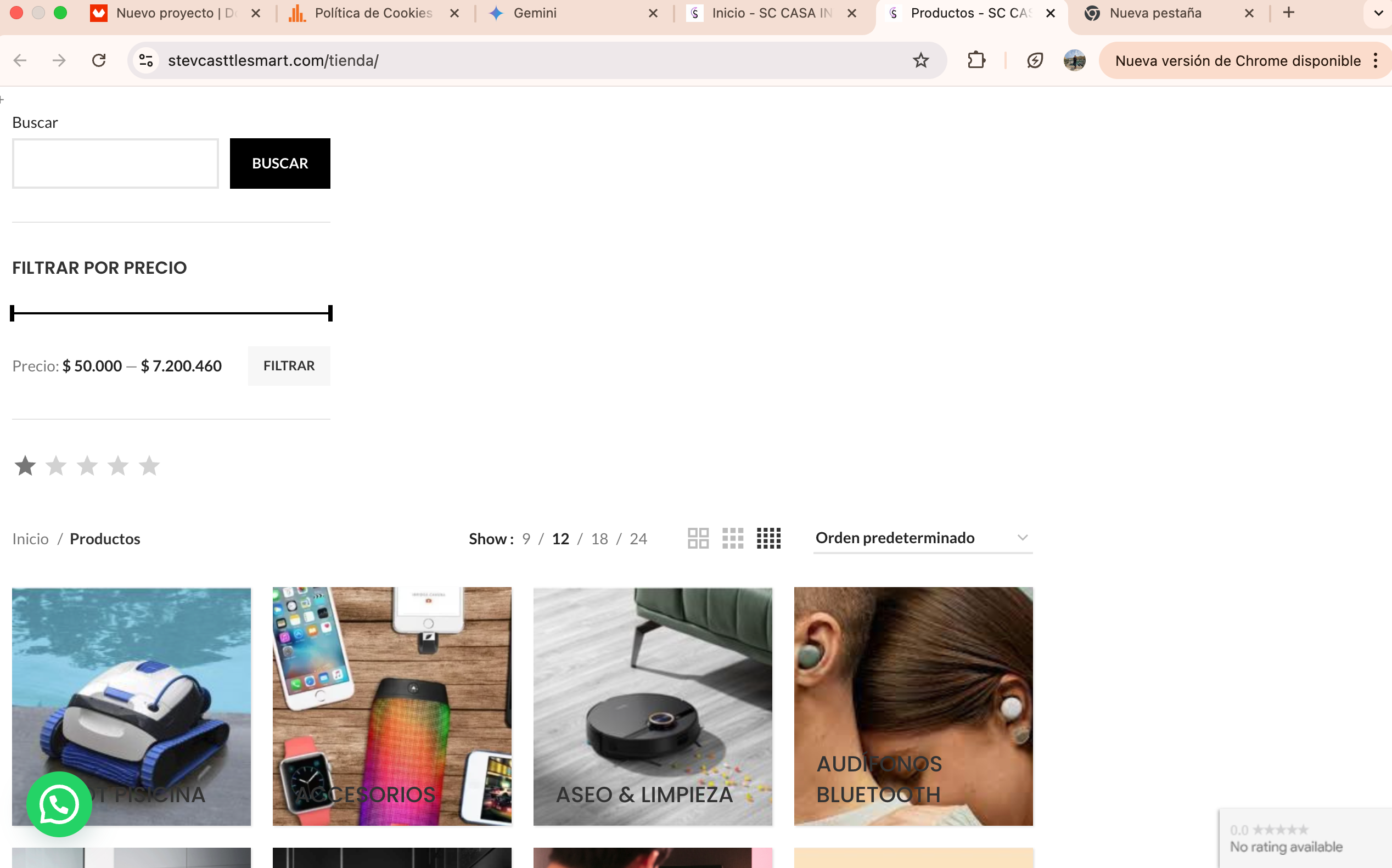Show 9 products per page
Viewport: 1392px width, 868px height.
point(526,539)
